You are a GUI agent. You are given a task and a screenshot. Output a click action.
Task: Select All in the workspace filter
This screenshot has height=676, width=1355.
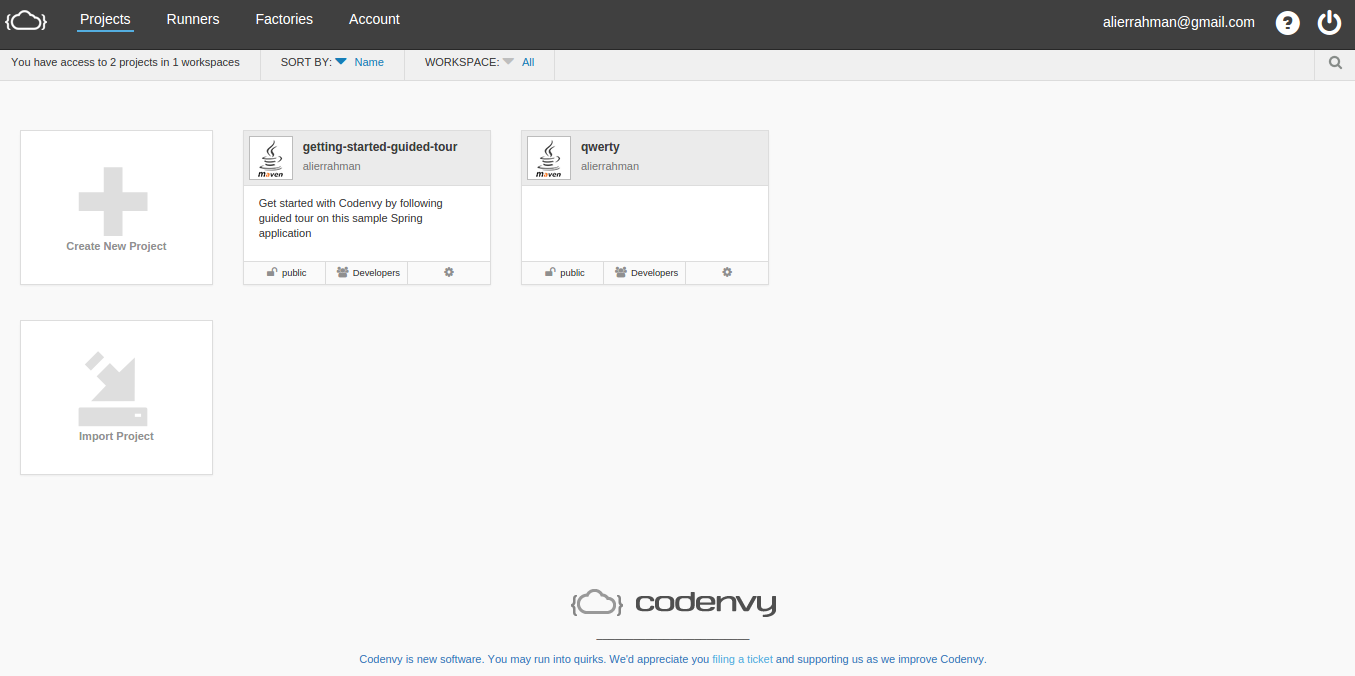tap(528, 62)
